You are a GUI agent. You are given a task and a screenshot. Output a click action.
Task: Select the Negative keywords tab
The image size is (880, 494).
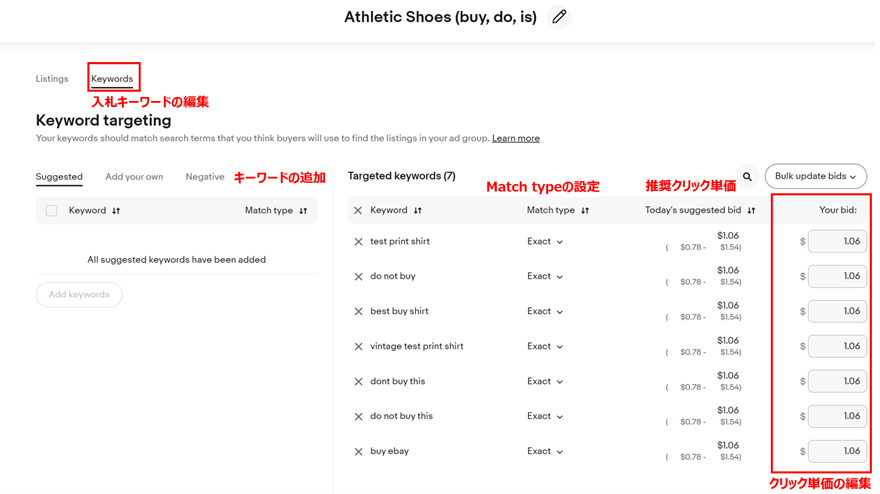click(x=205, y=177)
